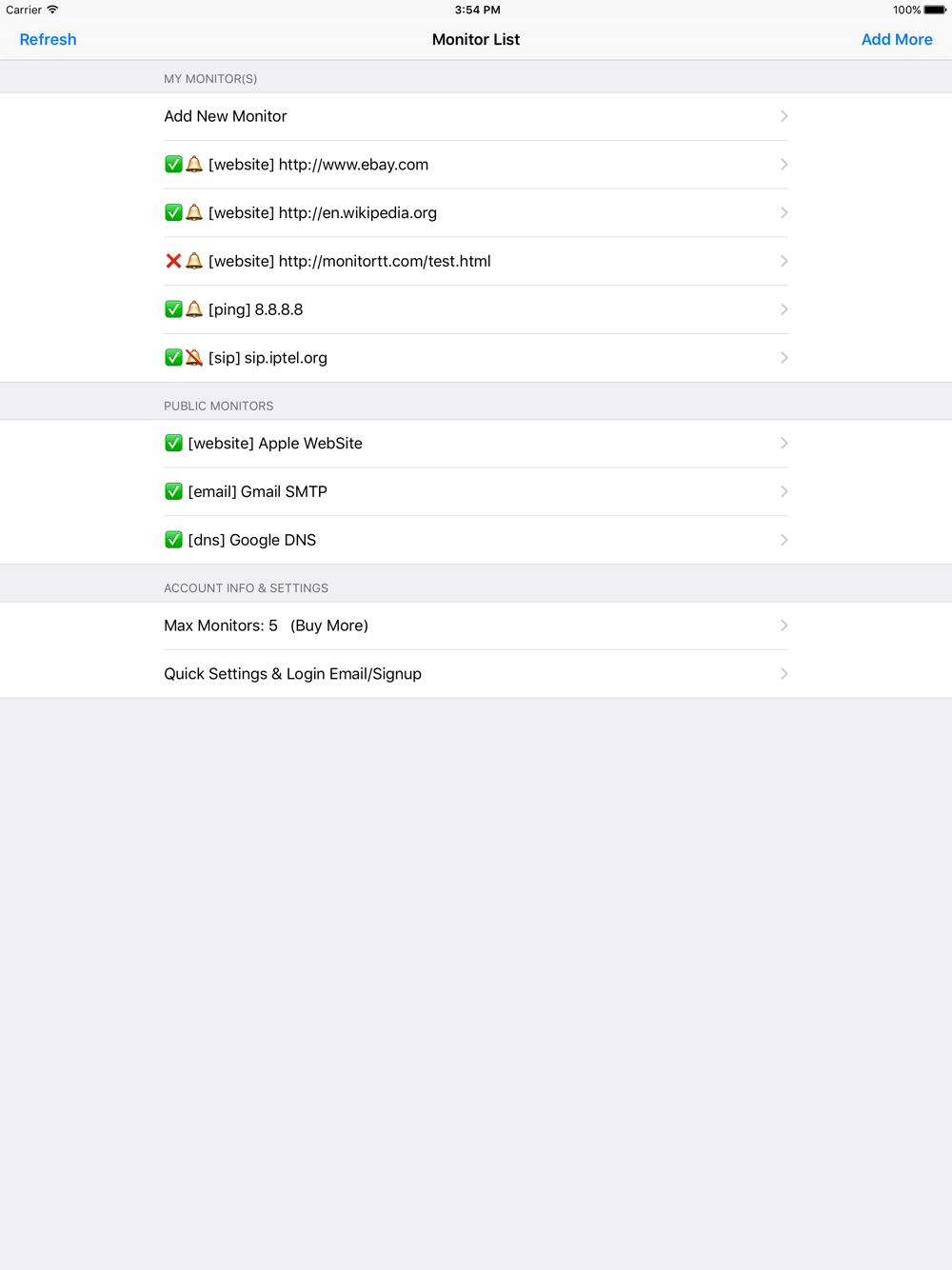Select the monitortt.com test.html monitor row

476,261
